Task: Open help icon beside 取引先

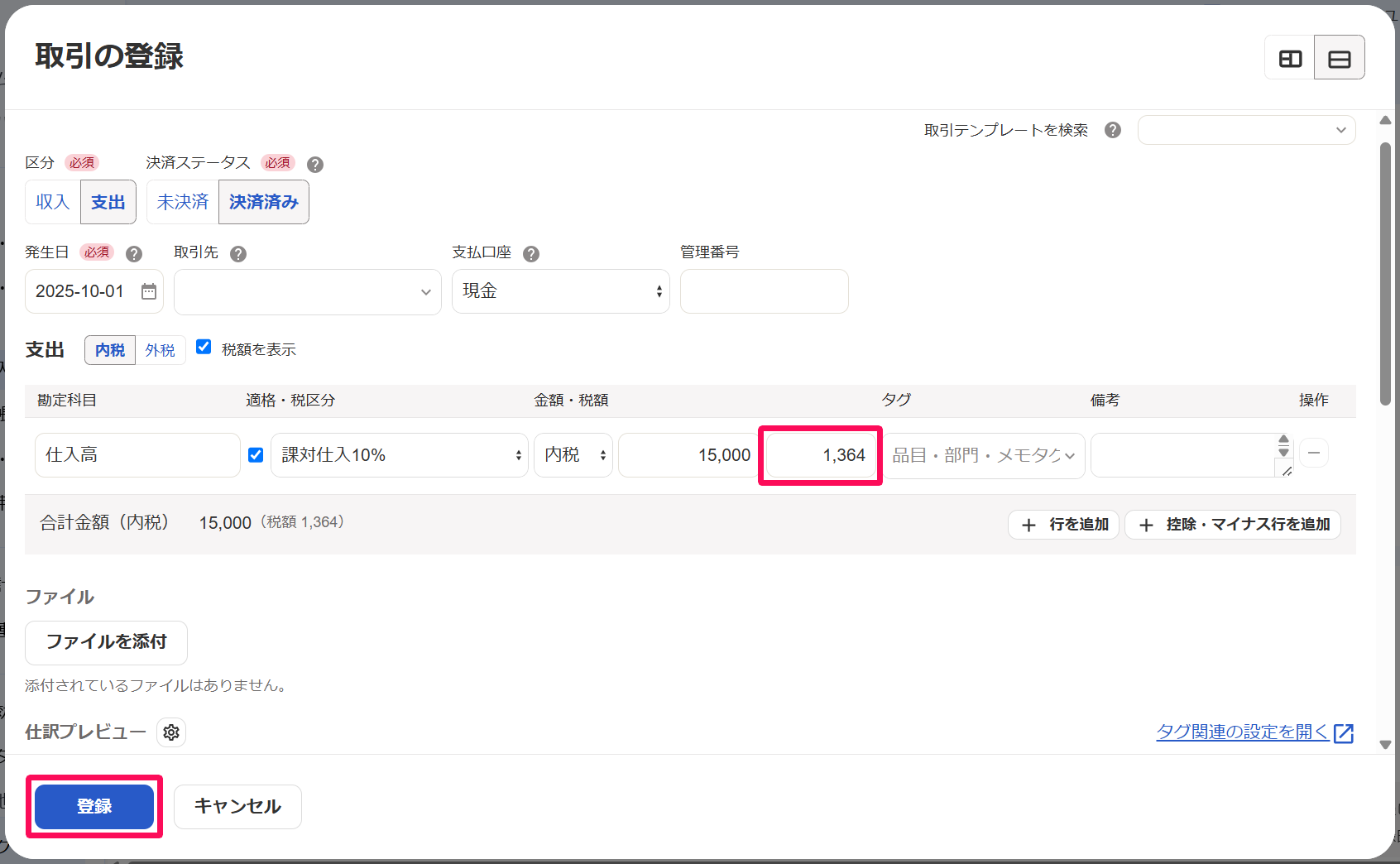Action: [238, 253]
